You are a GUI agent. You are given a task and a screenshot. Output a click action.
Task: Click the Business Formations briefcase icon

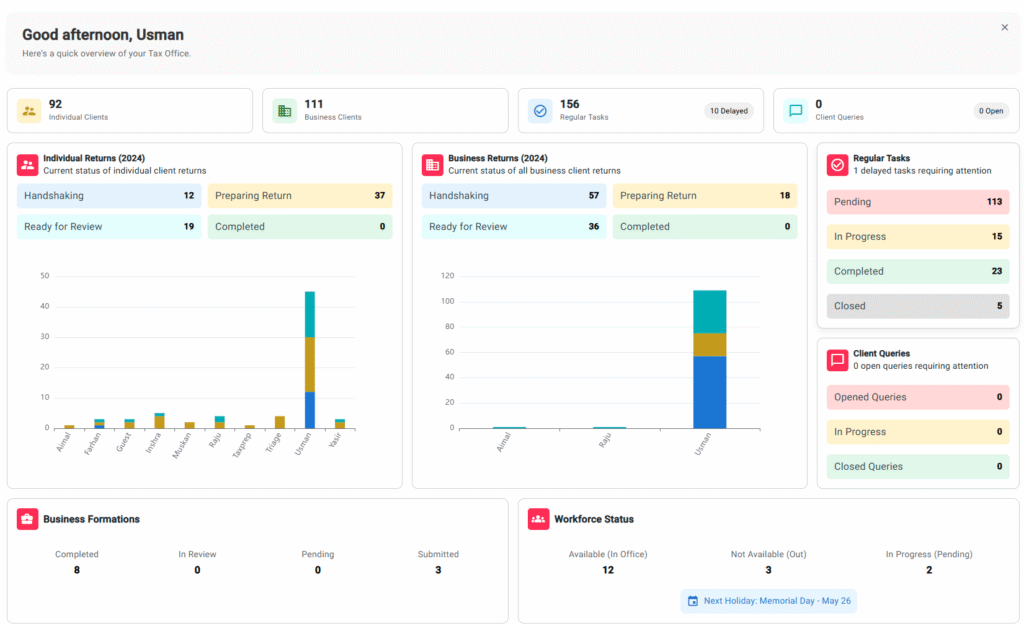tap(27, 519)
